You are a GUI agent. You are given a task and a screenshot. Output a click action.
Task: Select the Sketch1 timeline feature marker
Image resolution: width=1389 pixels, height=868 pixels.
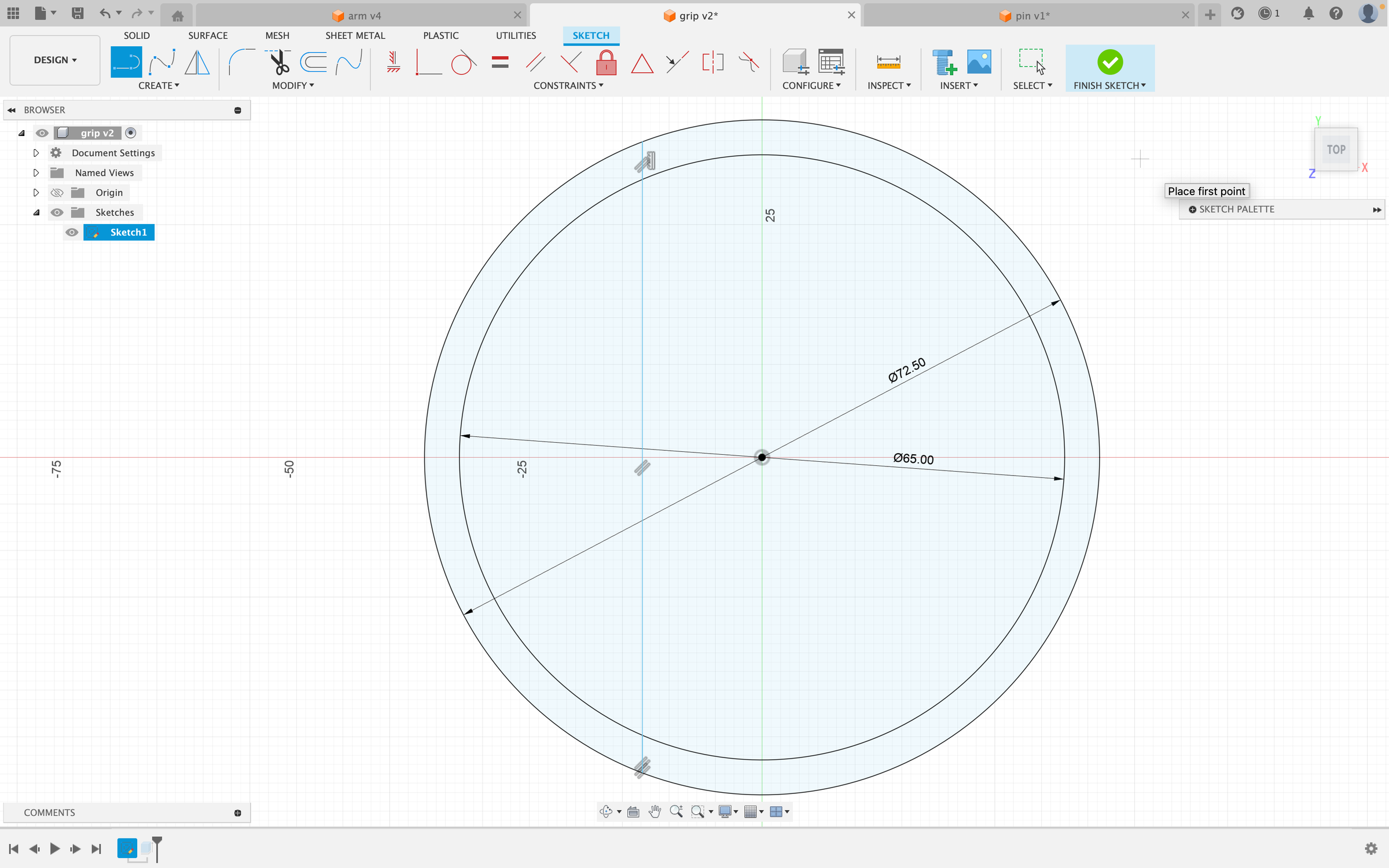127,848
